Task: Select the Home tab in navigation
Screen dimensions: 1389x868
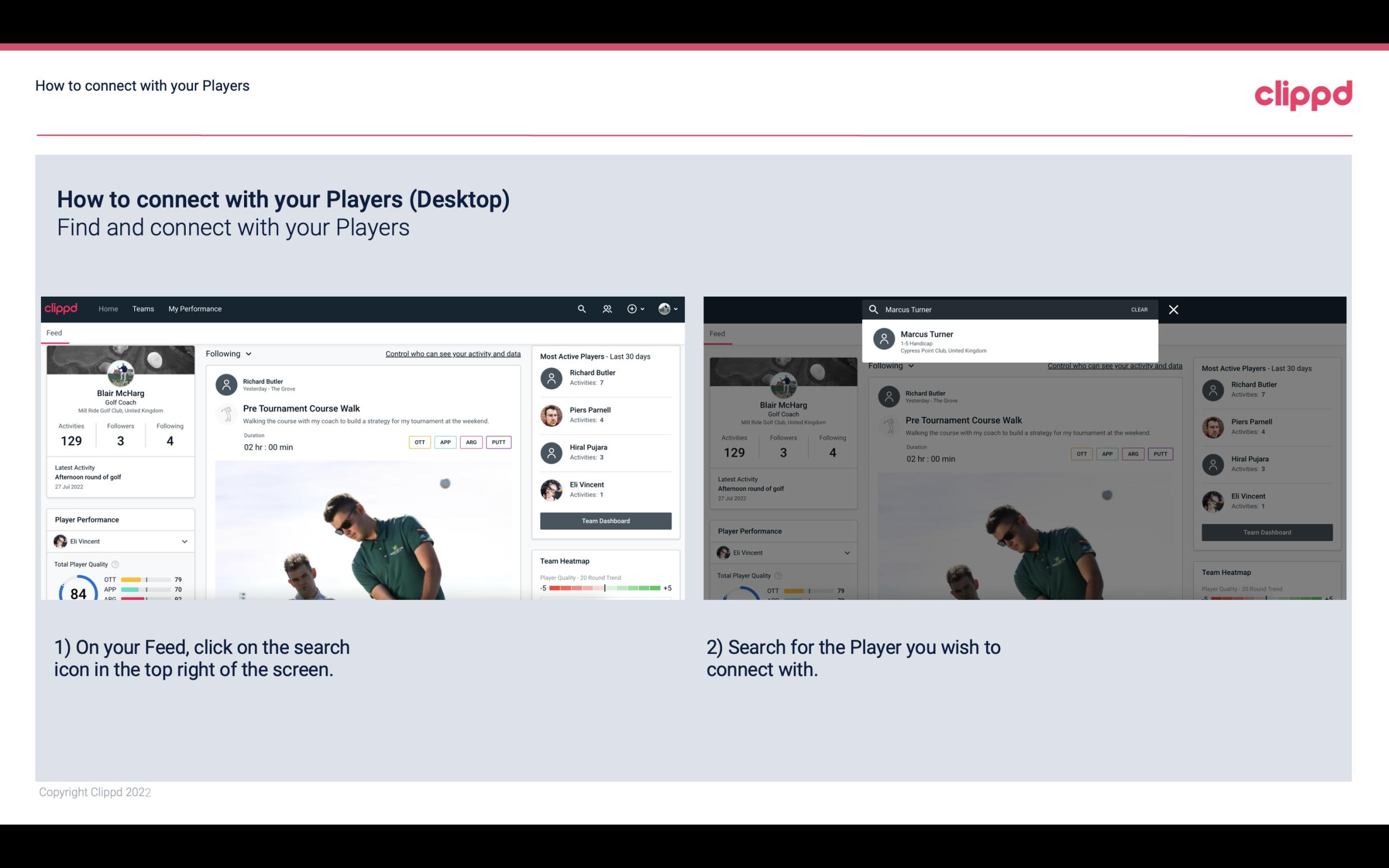Action: (108, 308)
